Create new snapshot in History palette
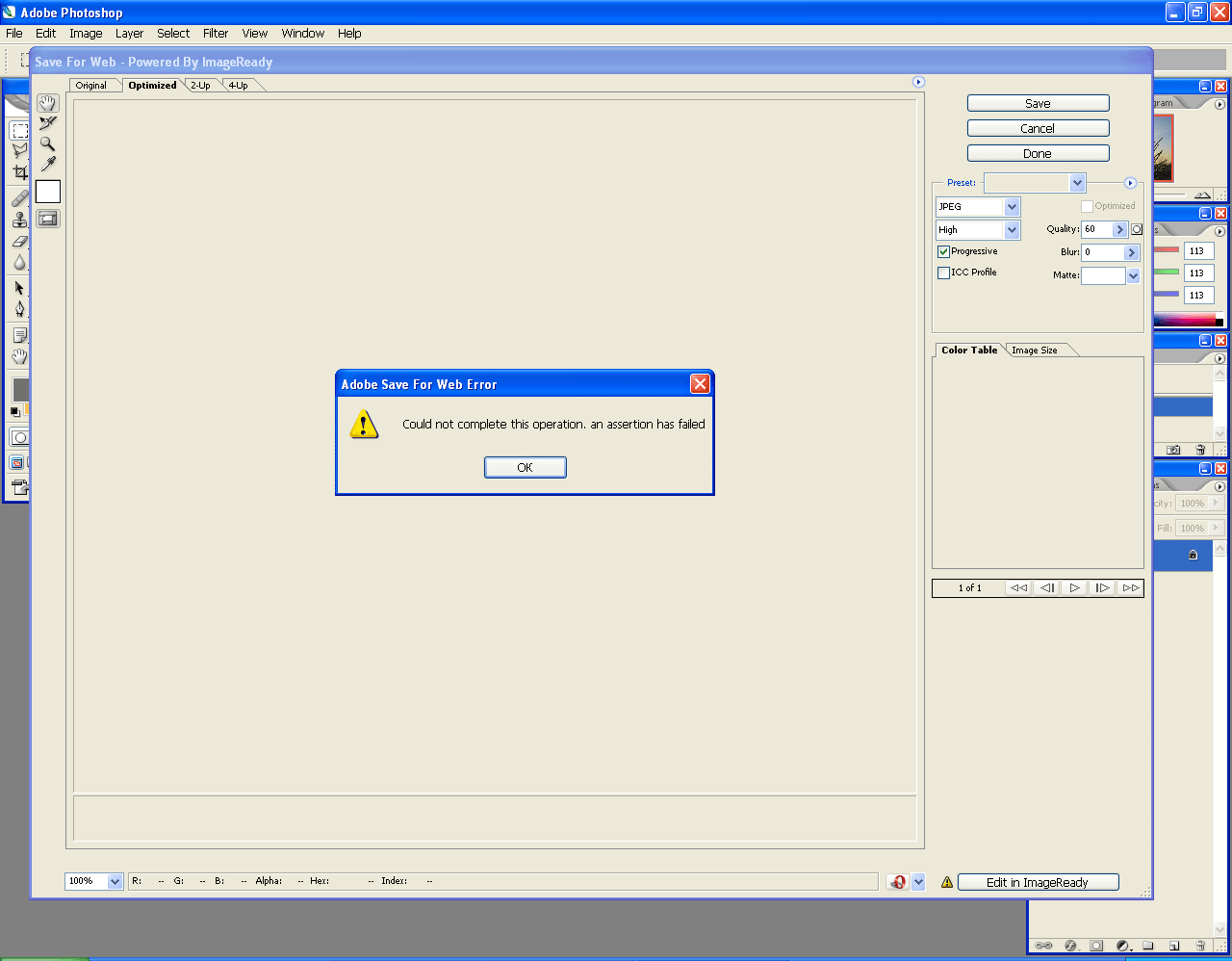The image size is (1232, 961). 1173,450
